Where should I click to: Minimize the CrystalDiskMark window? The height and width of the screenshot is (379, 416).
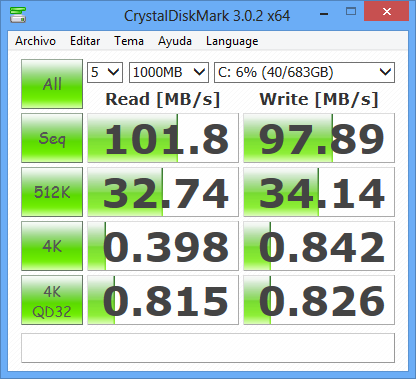click(324, 14)
